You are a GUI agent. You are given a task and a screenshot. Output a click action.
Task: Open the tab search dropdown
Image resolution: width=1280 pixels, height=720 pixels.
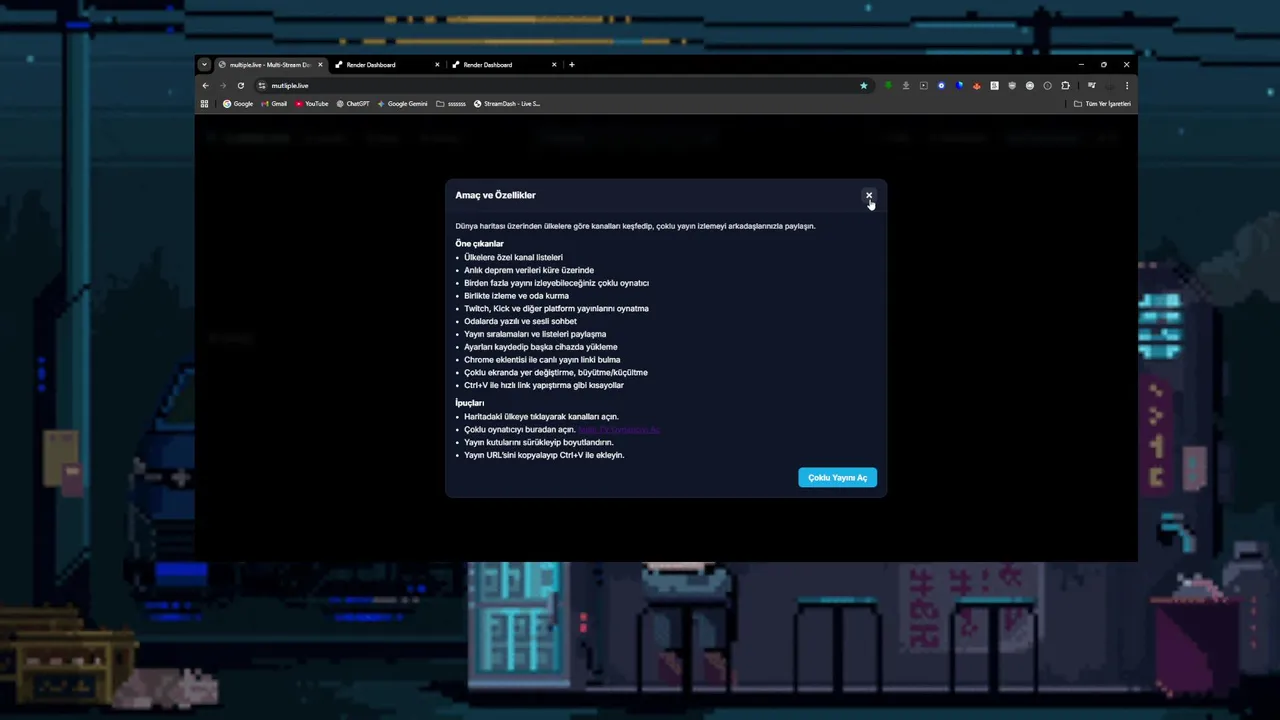[x=204, y=65]
